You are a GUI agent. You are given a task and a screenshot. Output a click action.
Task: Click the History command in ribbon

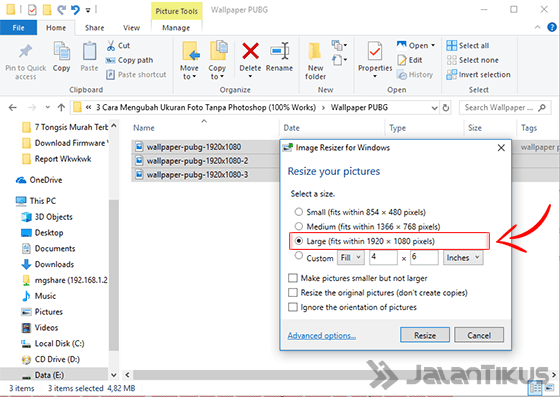(415, 75)
